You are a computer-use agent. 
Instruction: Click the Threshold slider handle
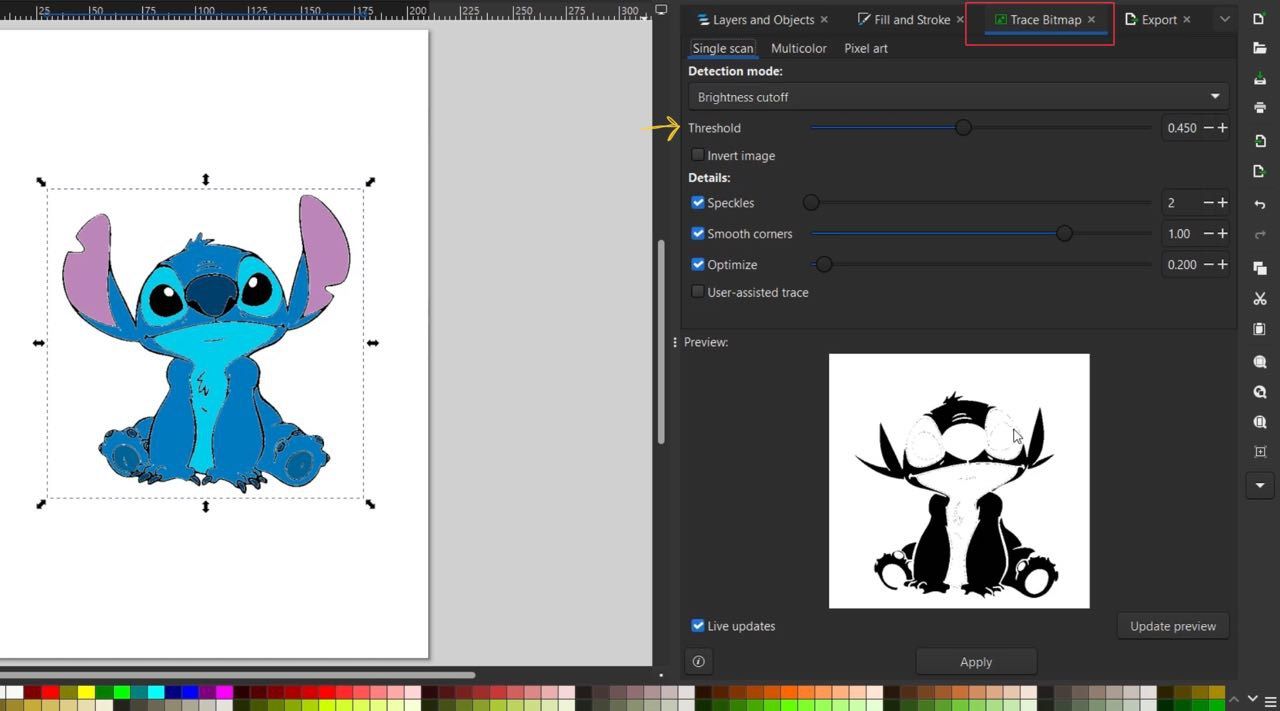pos(963,128)
